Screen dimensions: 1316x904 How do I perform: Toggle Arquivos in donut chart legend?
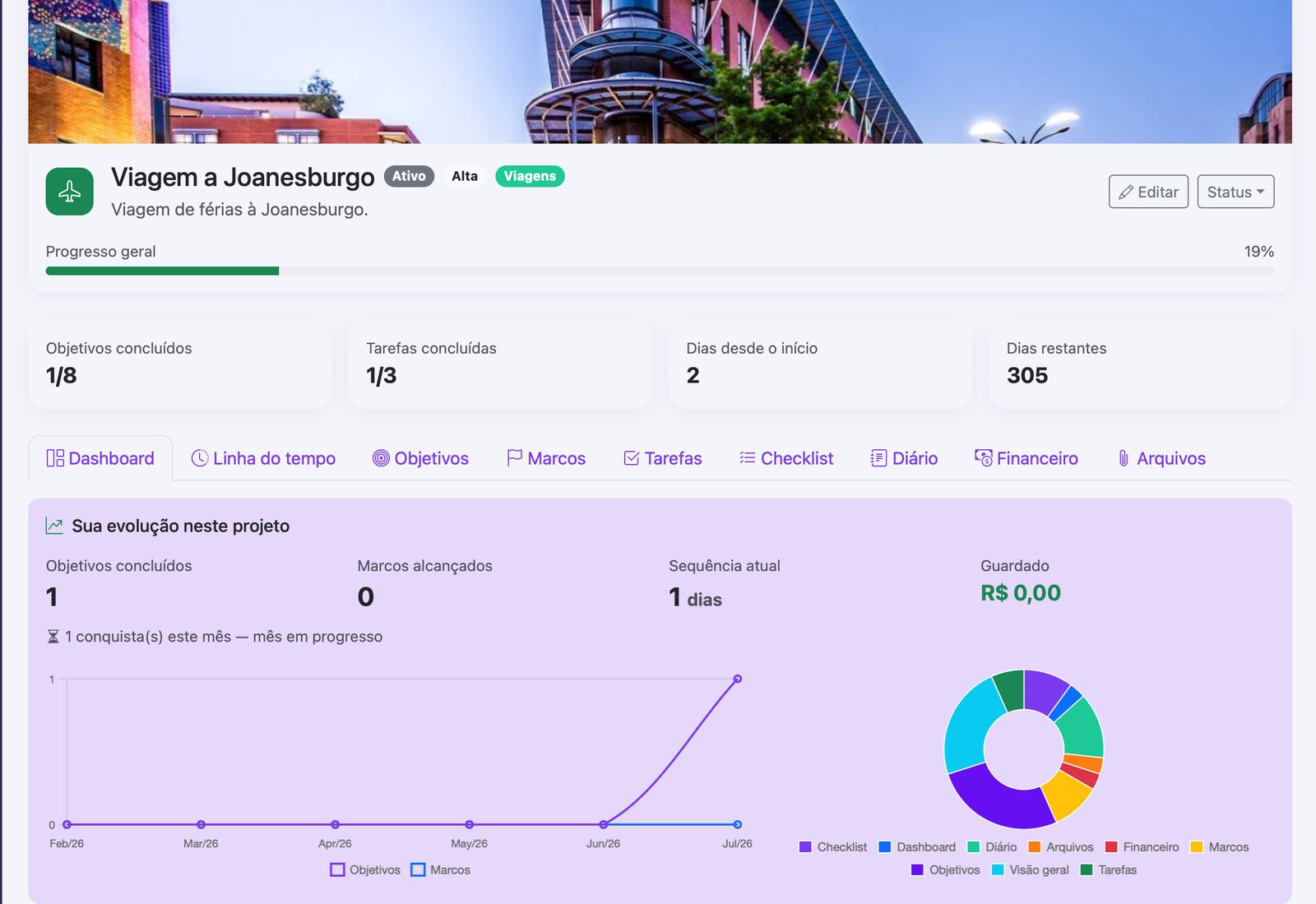pos(1061,846)
